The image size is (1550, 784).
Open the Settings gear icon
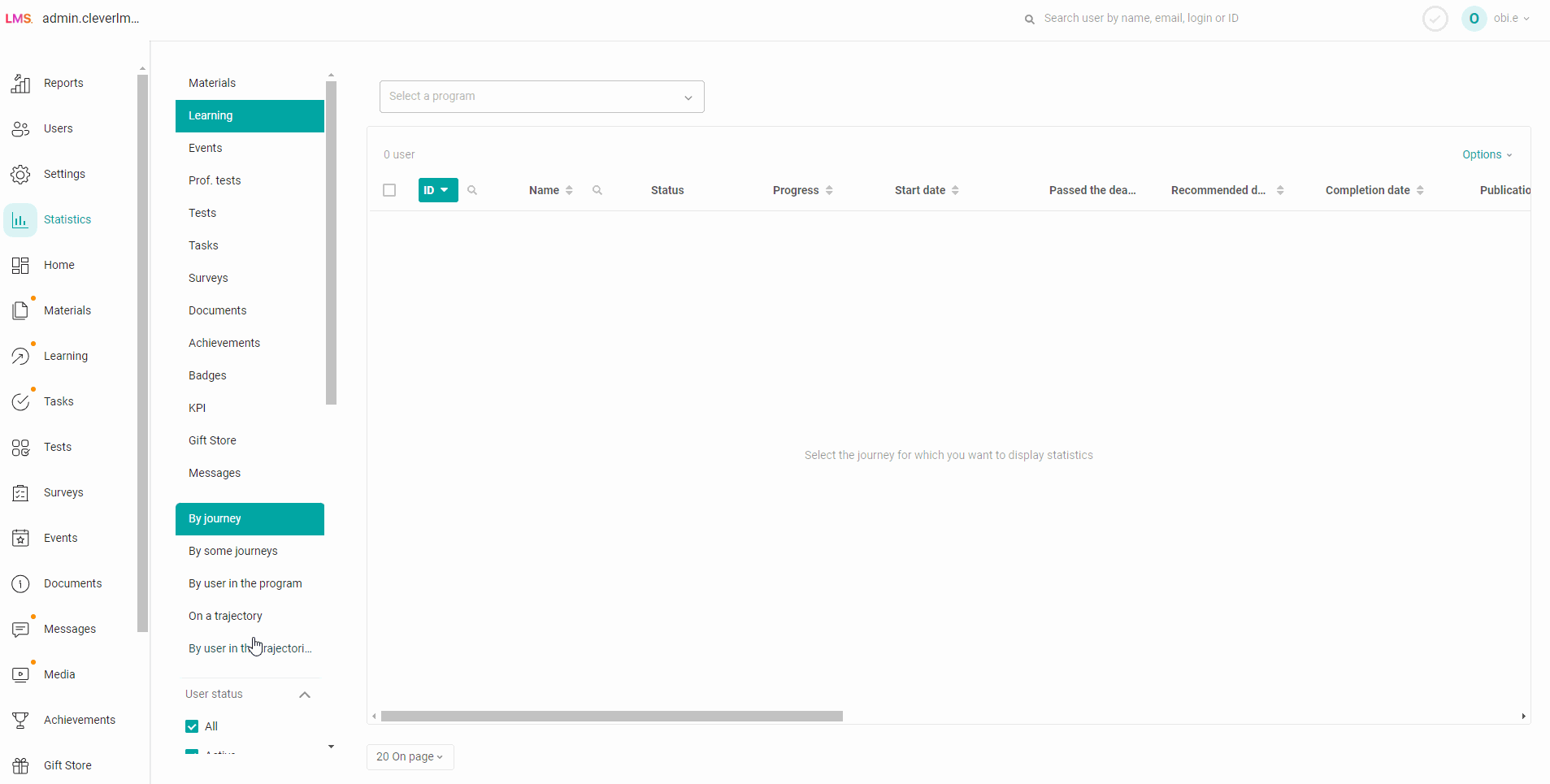21,174
